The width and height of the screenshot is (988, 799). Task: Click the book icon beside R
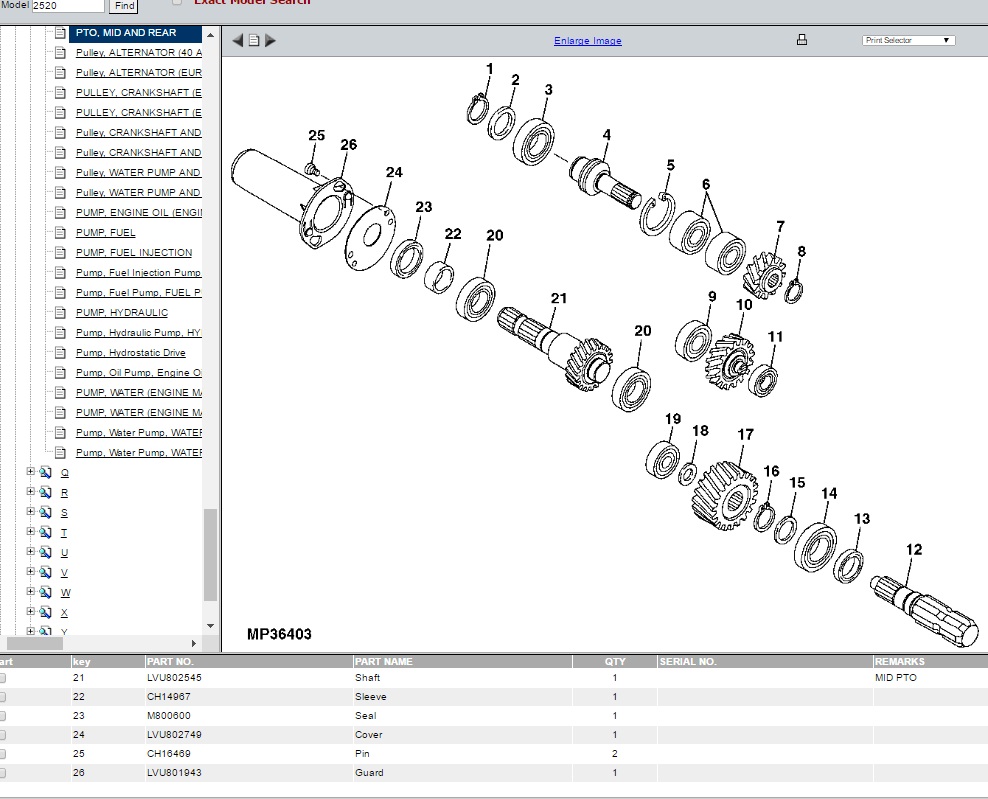(45, 493)
